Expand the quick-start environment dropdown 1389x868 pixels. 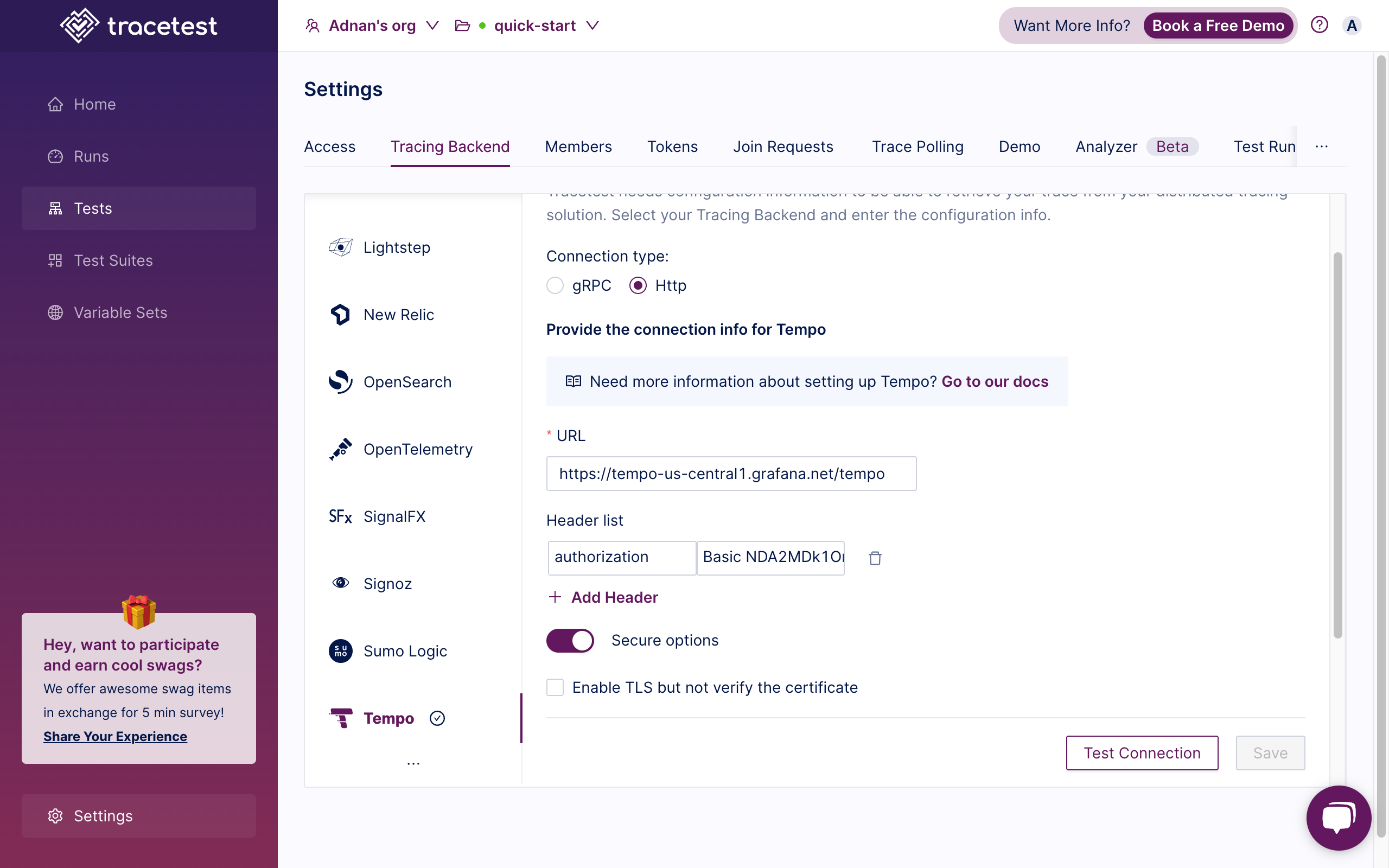(593, 26)
